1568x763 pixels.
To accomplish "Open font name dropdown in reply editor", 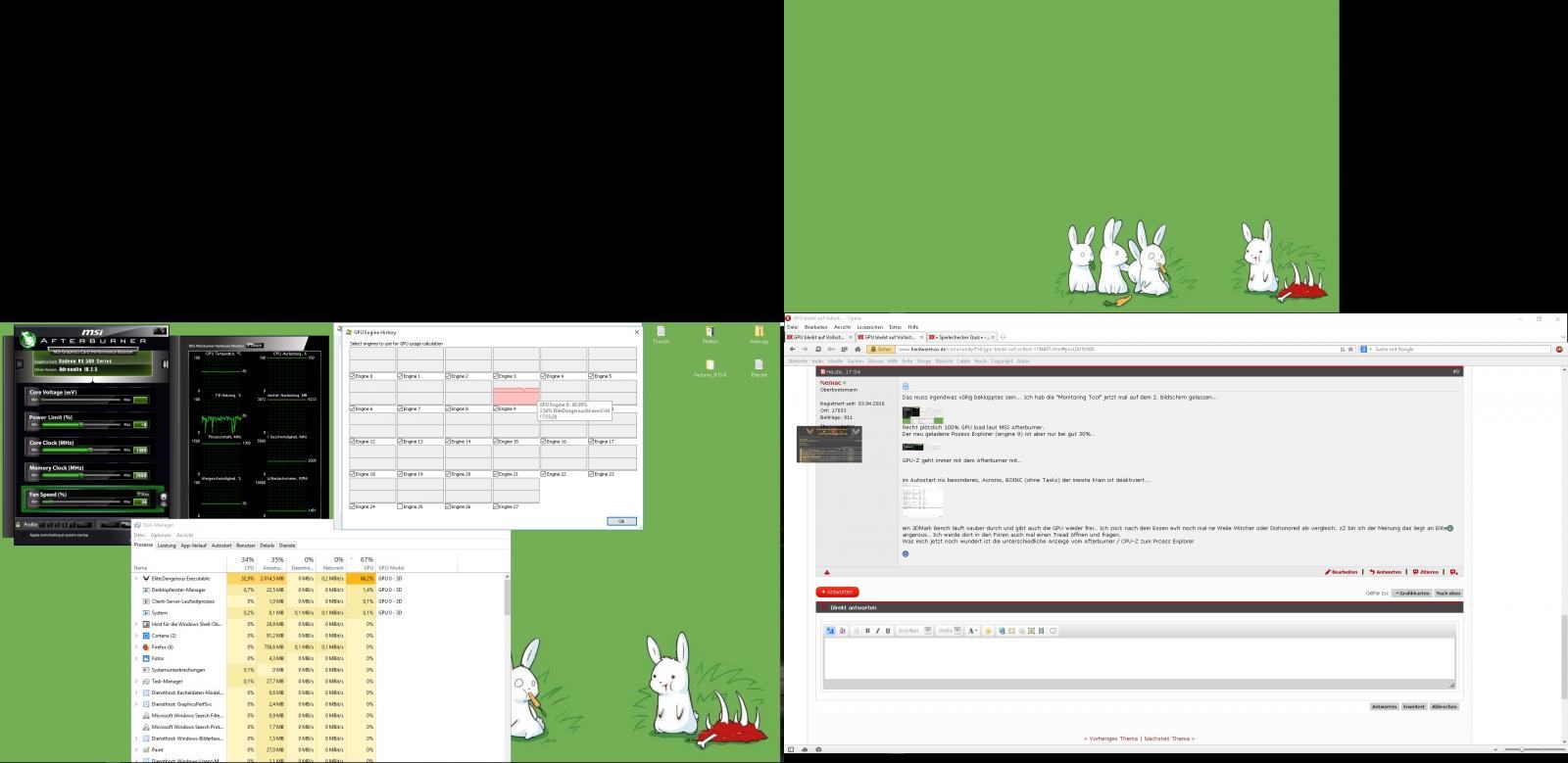I will tap(928, 631).
